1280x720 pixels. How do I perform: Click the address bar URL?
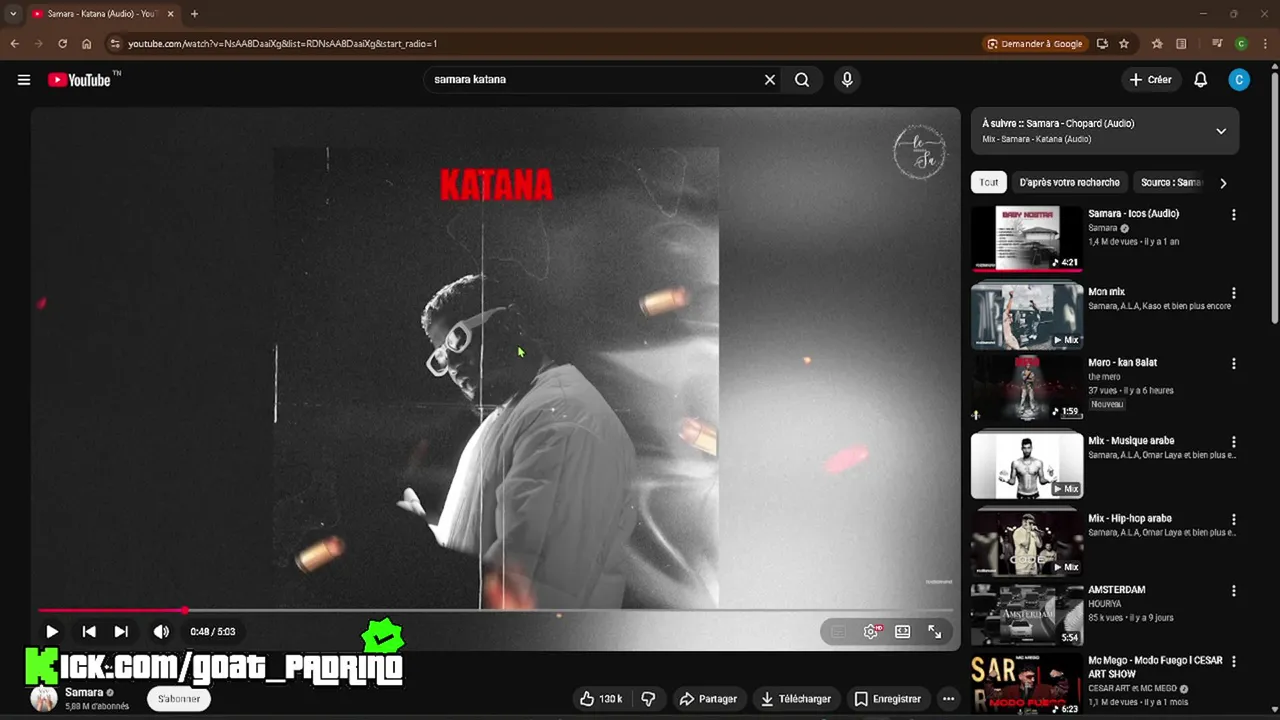coord(282,44)
